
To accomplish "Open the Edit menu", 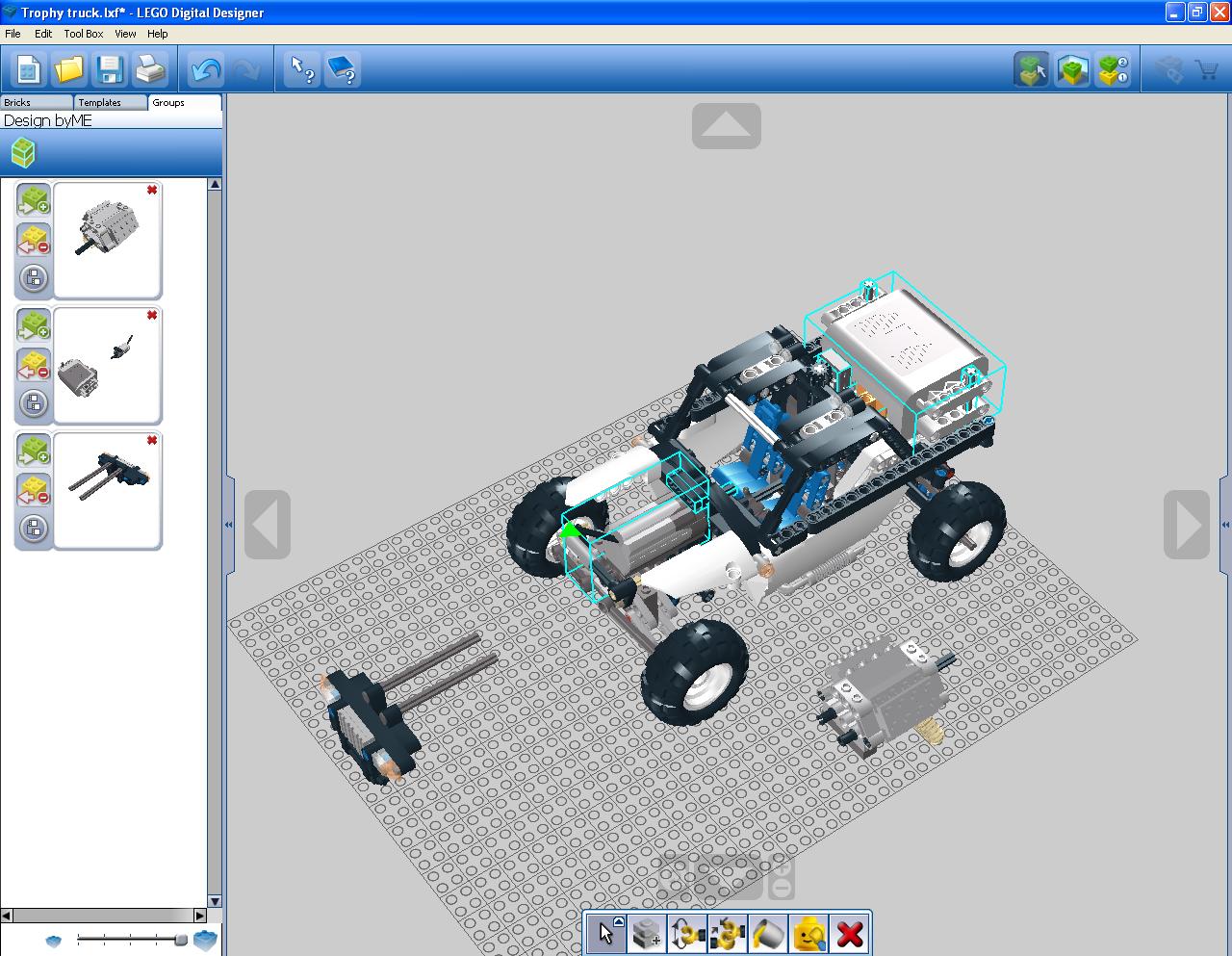I will 43,34.
